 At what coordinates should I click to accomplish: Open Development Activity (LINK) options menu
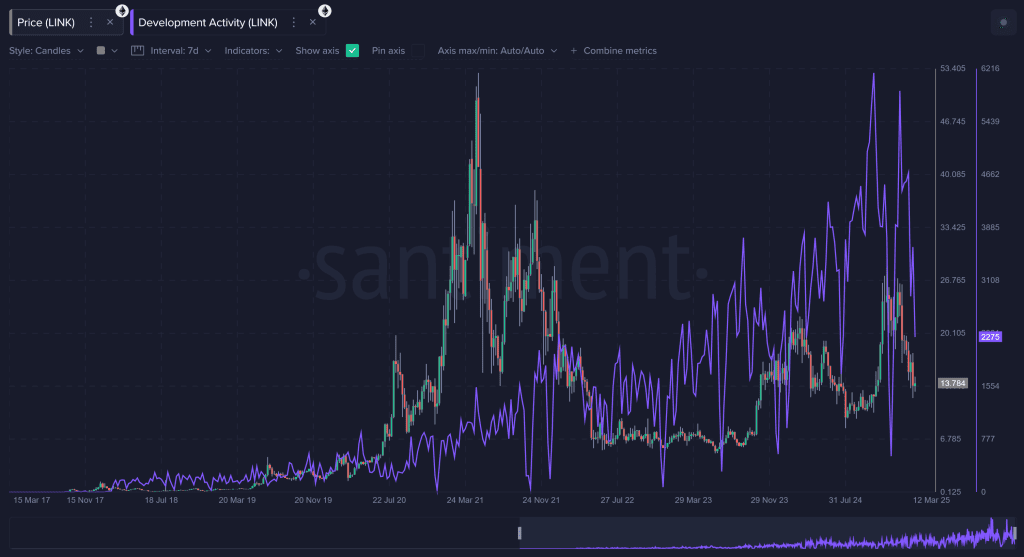click(x=294, y=22)
